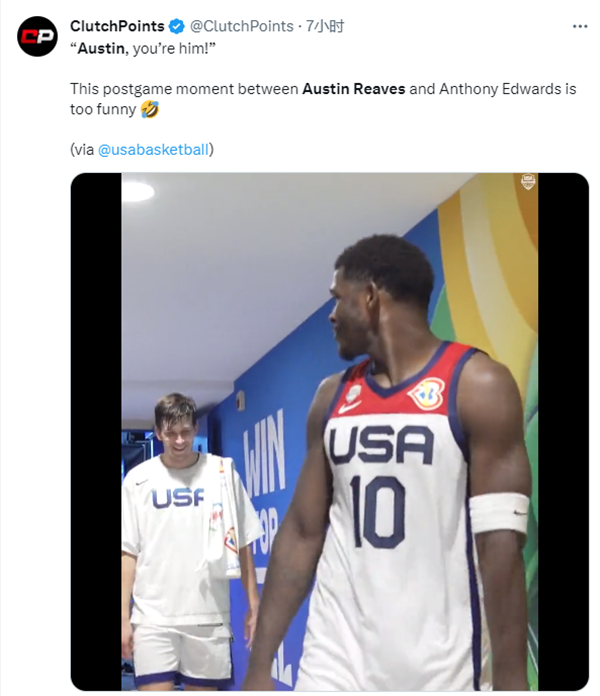Viewport: 600px width, 696px height.
Task: Click the Nike swoosh on the jersey
Action: point(349,407)
